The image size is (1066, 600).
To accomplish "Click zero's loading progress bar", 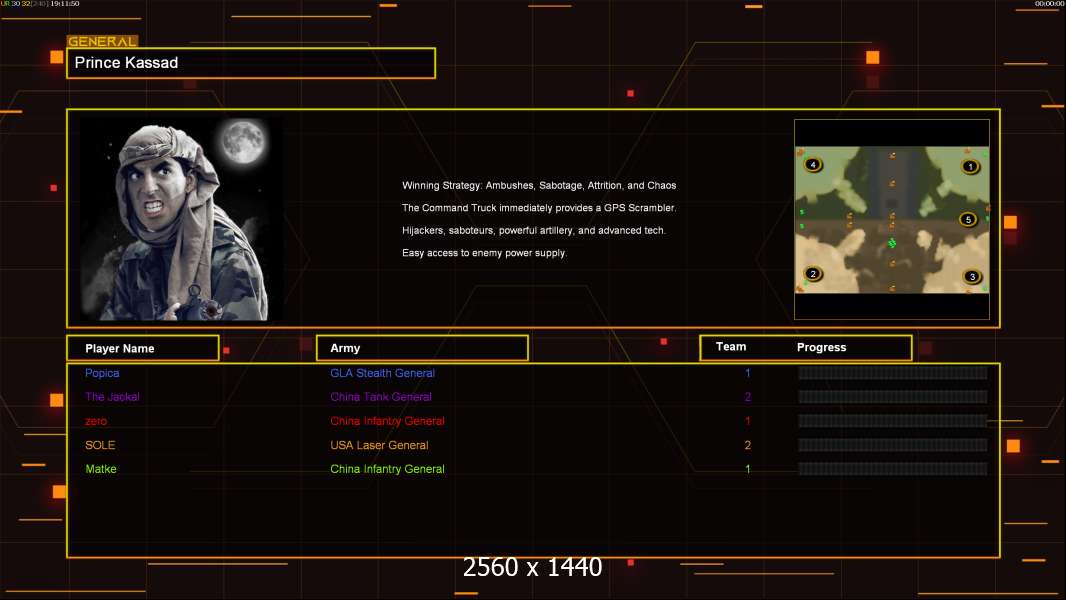I will point(893,421).
